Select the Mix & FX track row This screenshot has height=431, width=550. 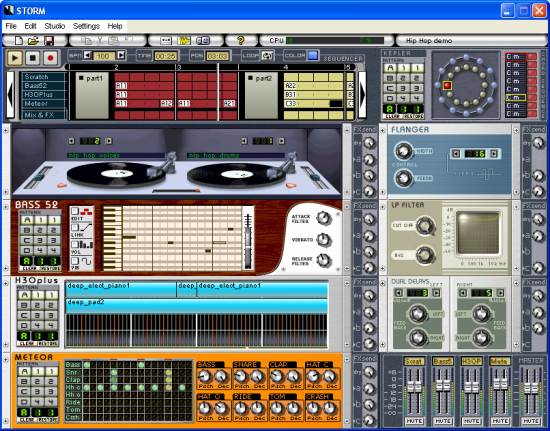coord(43,115)
